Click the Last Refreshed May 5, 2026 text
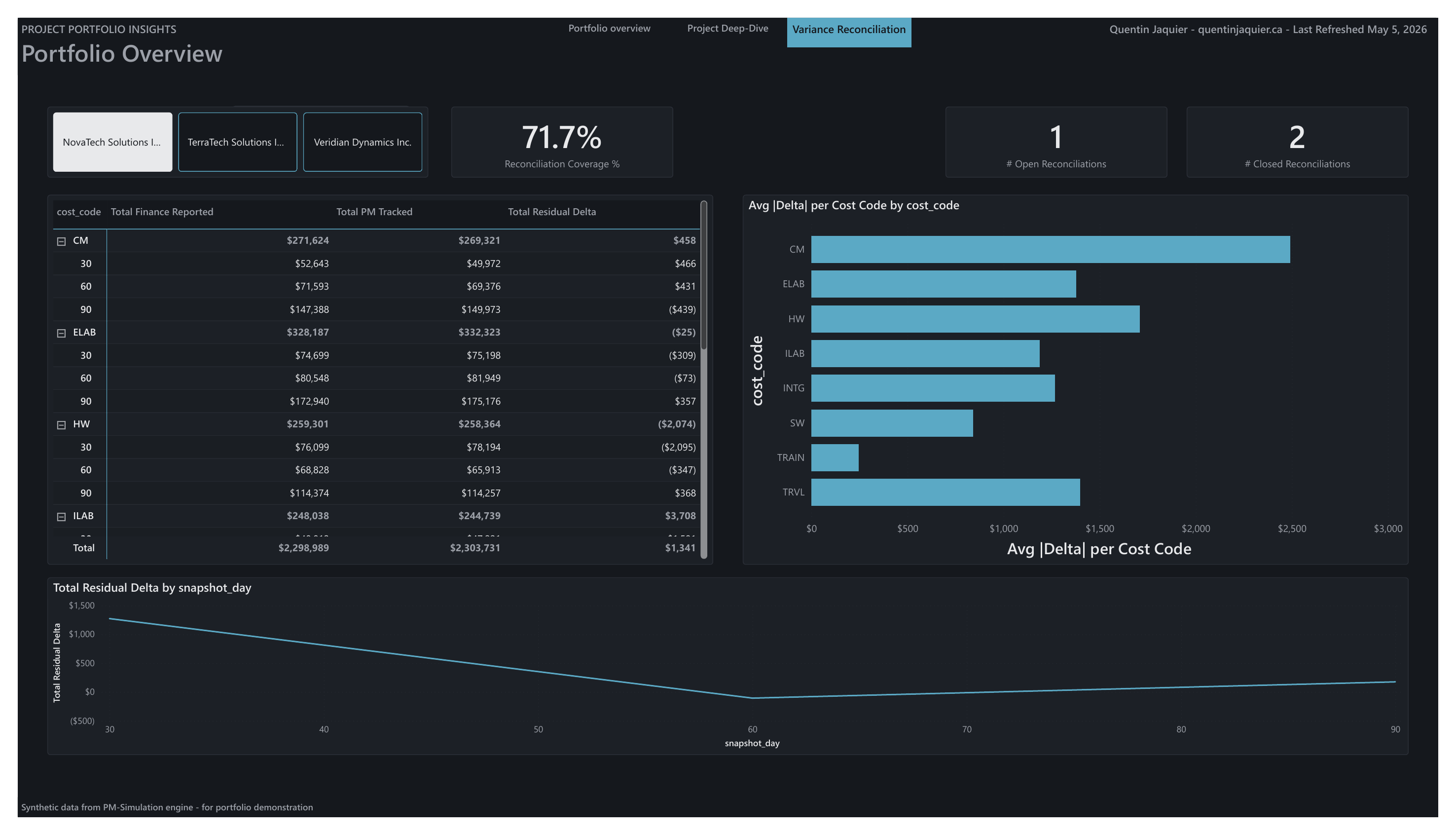The image size is (1456, 835). (1359, 29)
